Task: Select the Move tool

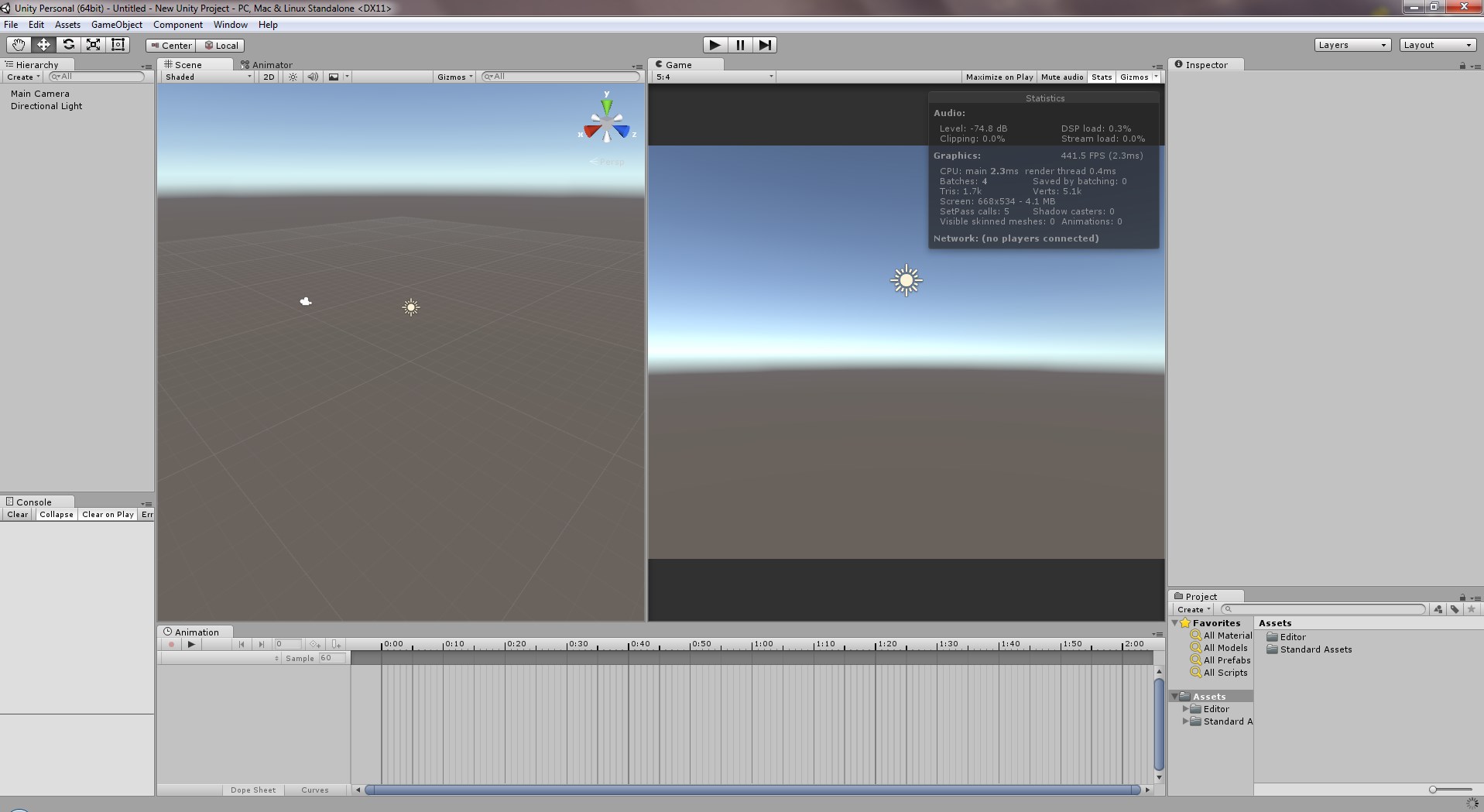Action: 43,45
